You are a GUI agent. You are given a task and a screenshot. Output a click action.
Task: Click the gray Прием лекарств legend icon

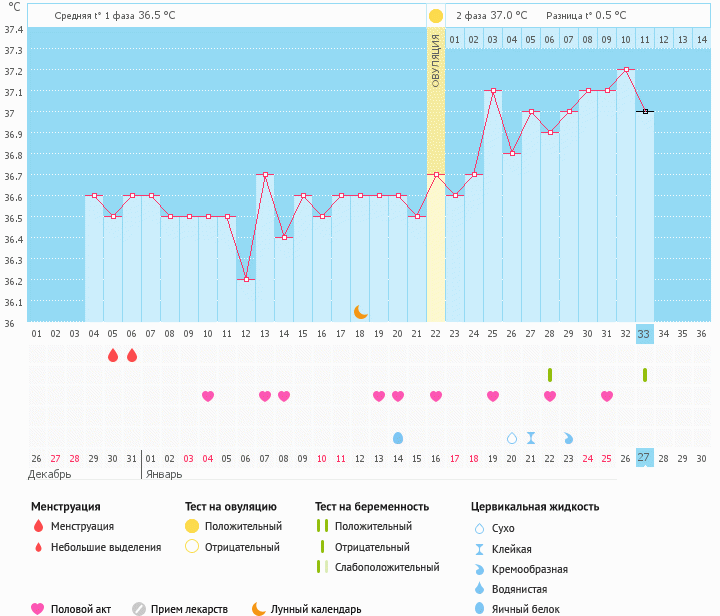(139, 608)
